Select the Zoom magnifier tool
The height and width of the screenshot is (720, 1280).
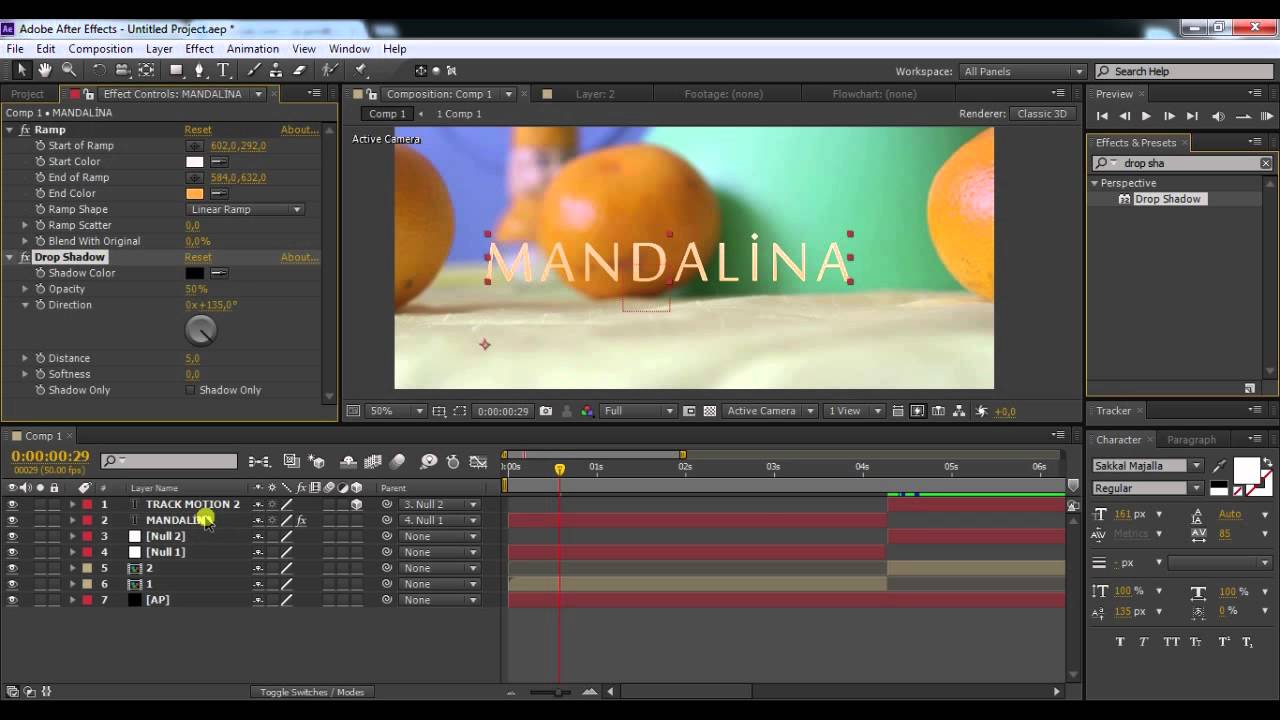pyautogui.click(x=69, y=70)
